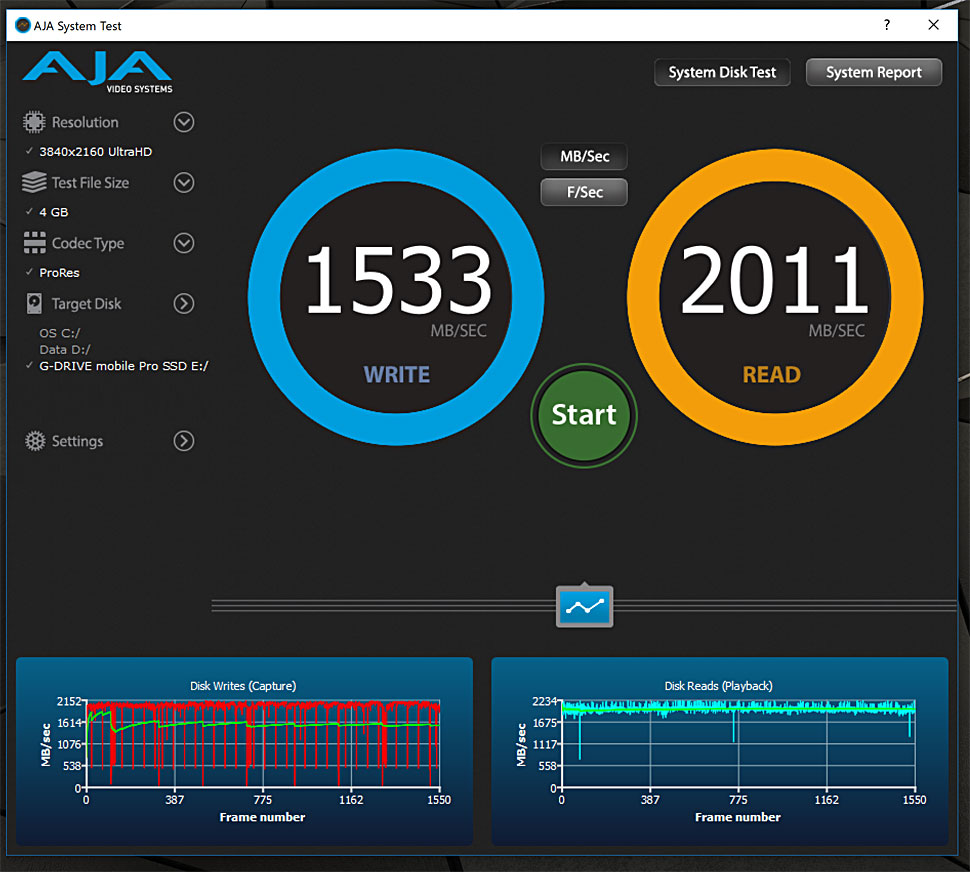Open the System Report view
The image size is (970, 872).
pyautogui.click(x=873, y=72)
